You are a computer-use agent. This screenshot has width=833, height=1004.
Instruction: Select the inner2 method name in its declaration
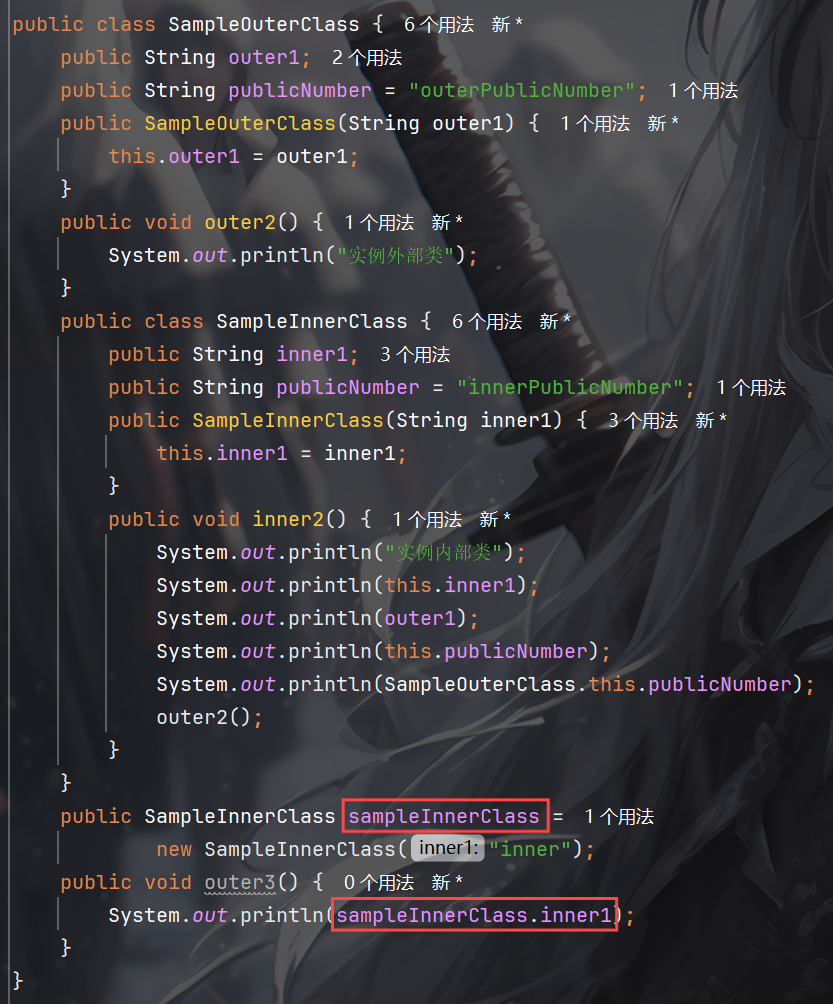(x=288, y=520)
